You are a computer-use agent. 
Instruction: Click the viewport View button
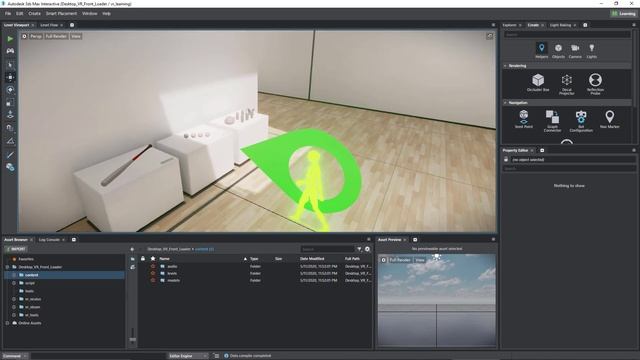[76, 36]
